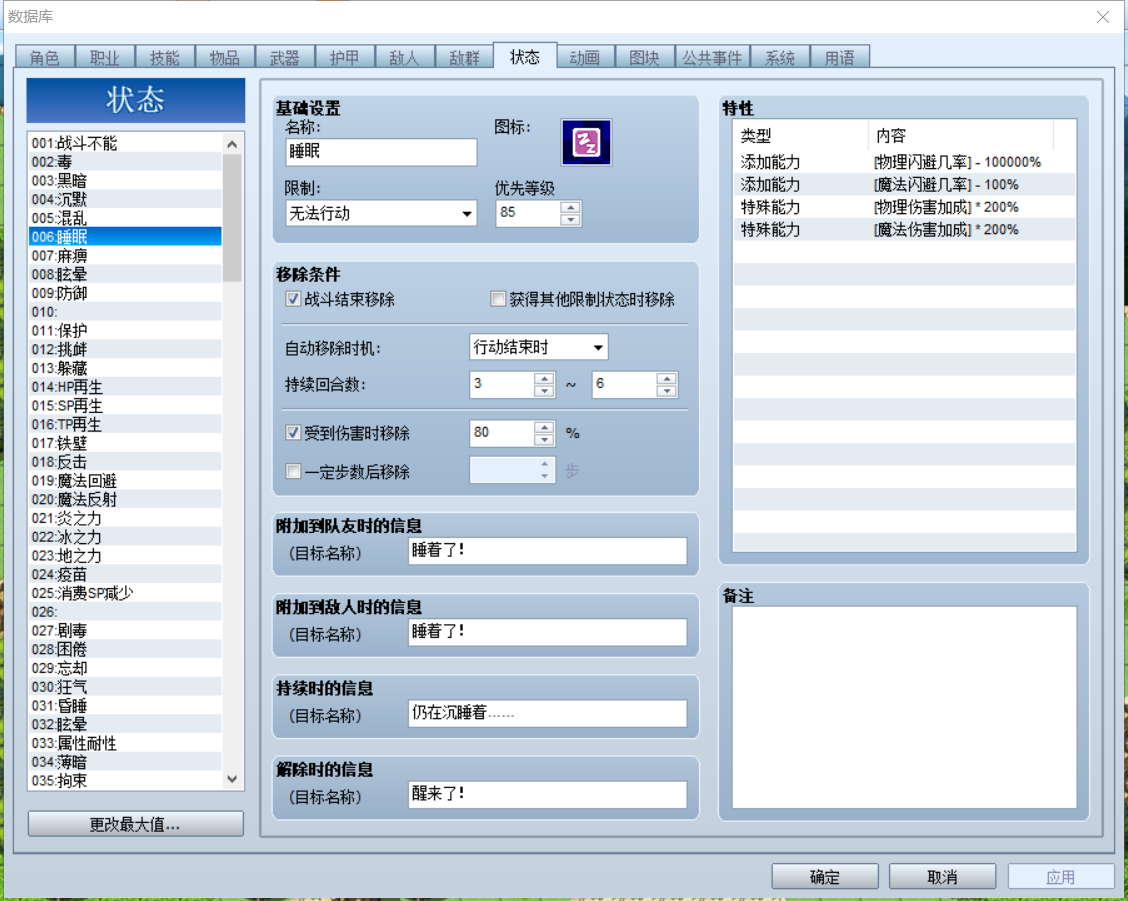
Task: Open the 自动移除时机 dropdown
Action: pos(538,348)
